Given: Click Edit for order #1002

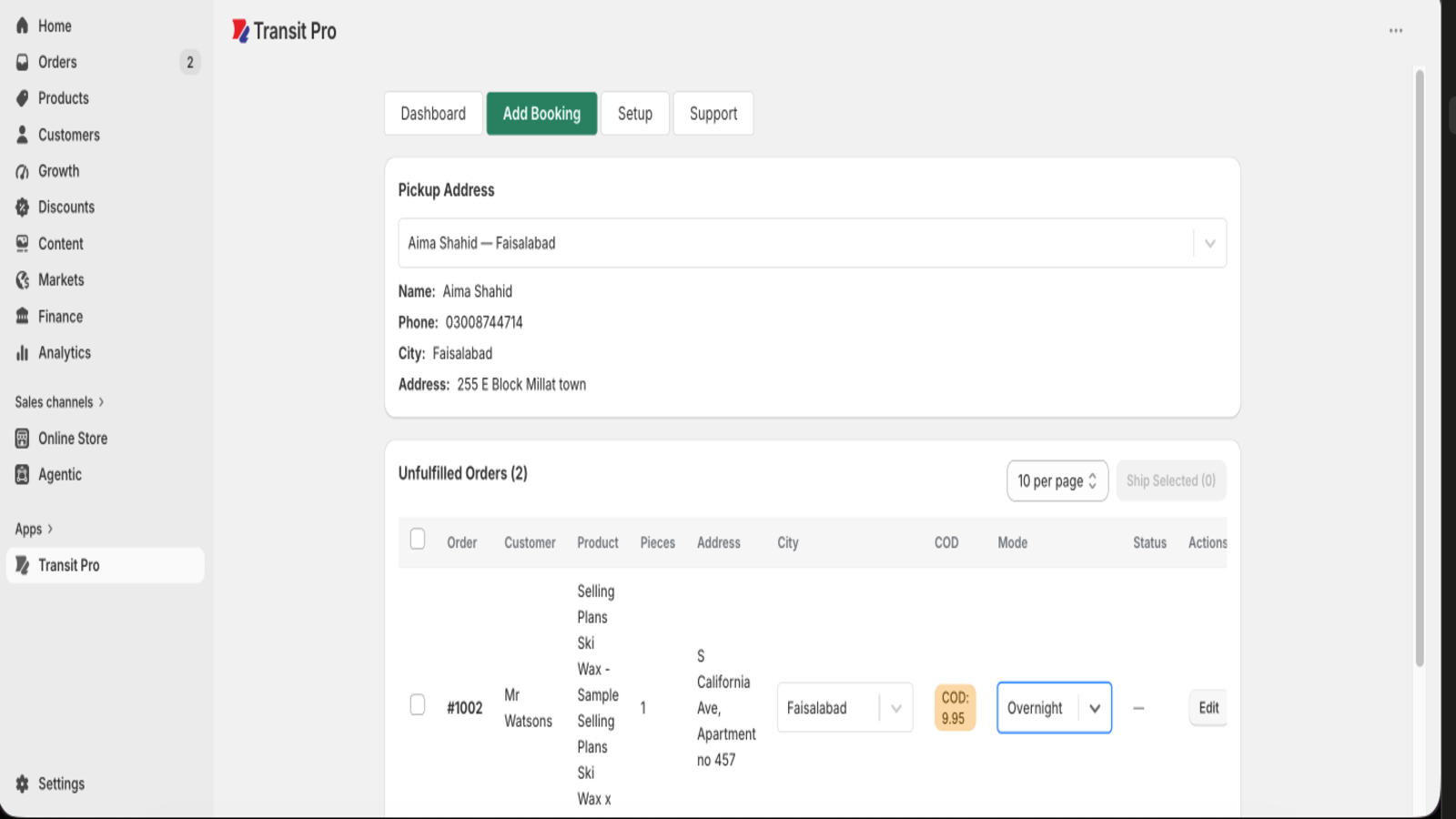Looking at the screenshot, I should pos(1208,707).
